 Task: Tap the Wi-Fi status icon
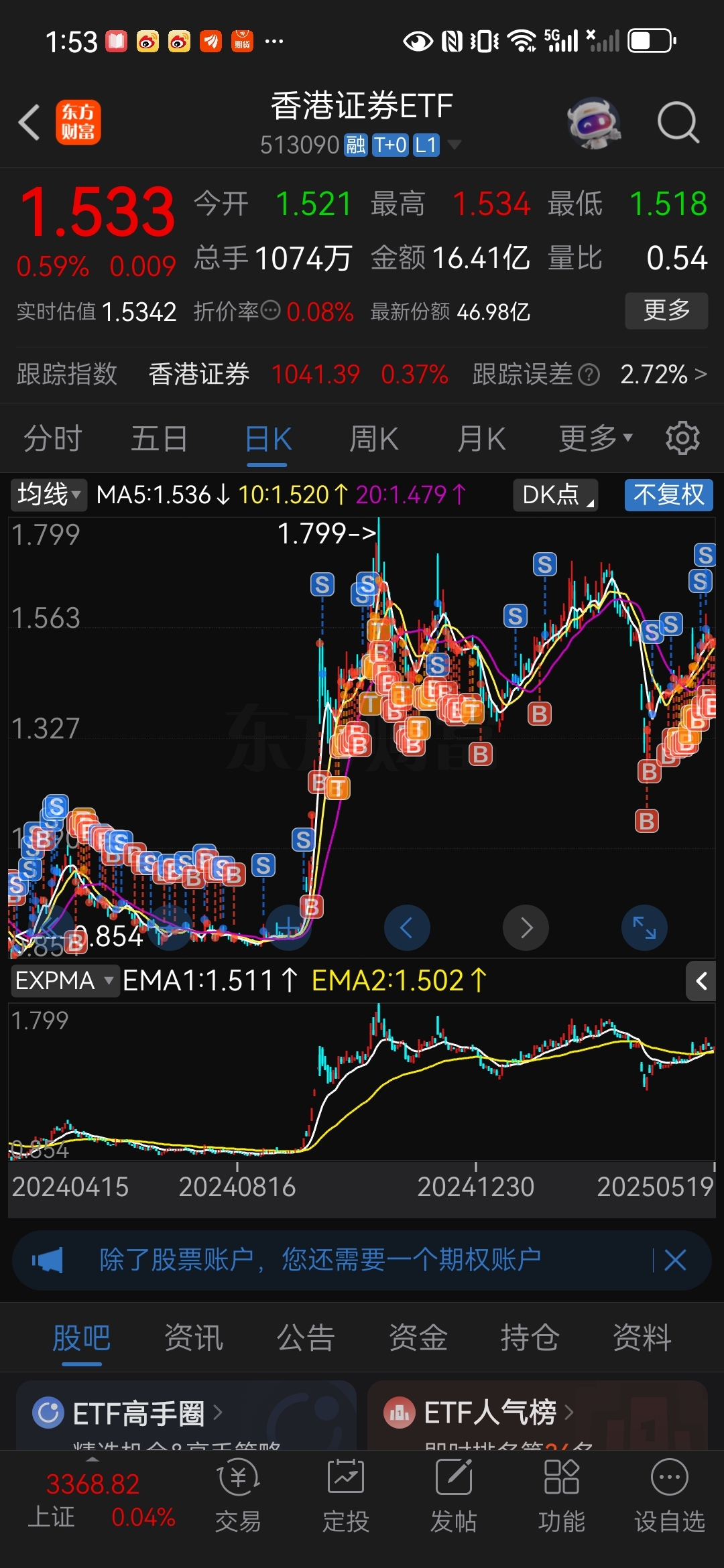pyautogui.click(x=522, y=41)
